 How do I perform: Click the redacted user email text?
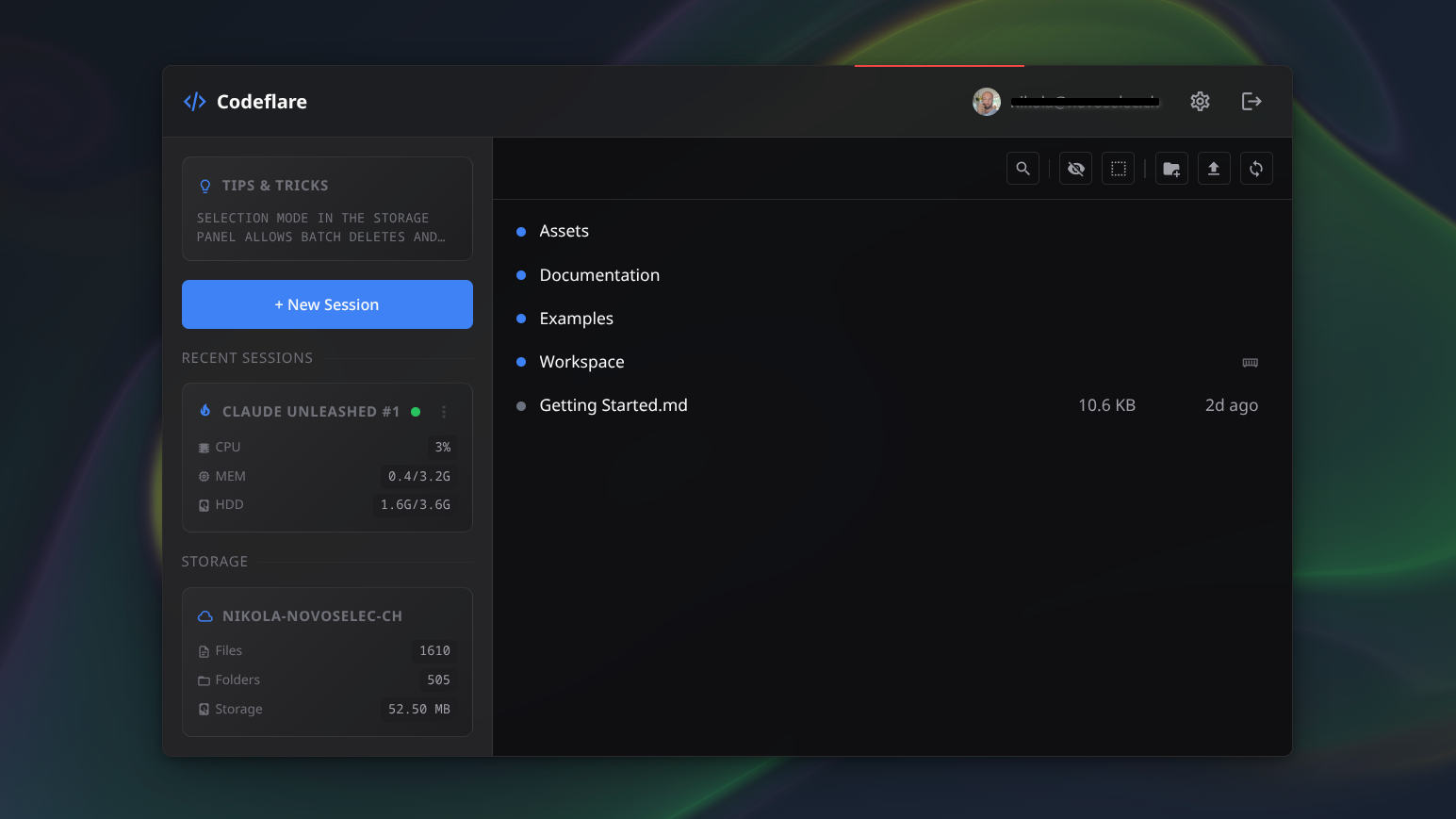click(x=1085, y=102)
